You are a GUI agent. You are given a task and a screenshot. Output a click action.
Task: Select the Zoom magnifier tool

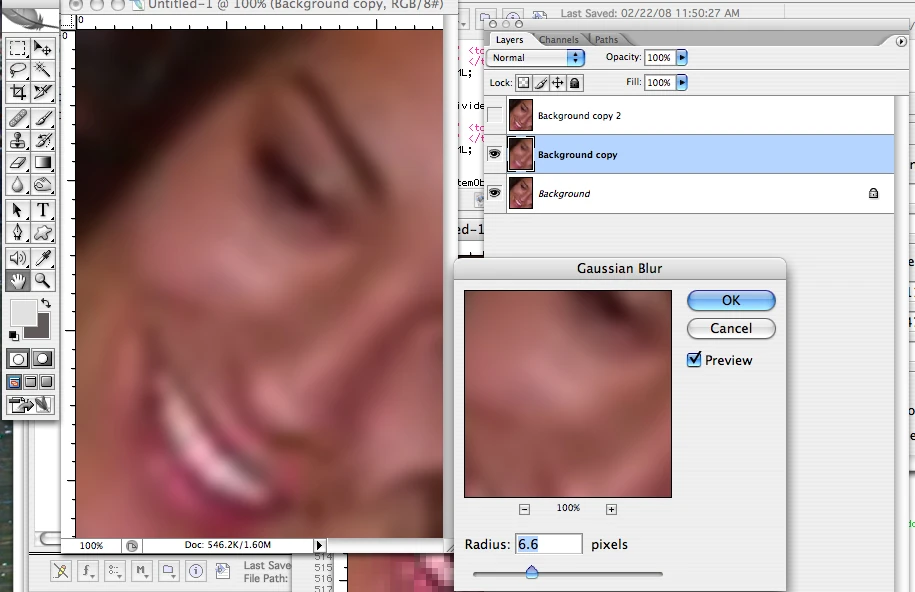(x=43, y=281)
